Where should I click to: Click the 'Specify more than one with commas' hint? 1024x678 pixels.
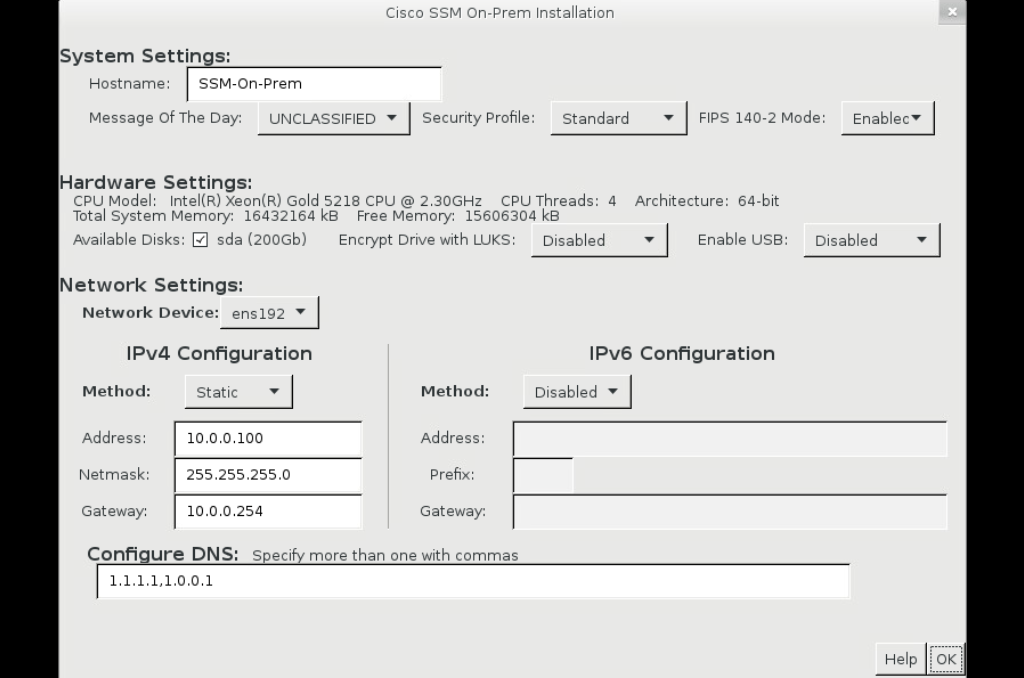(385, 556)
